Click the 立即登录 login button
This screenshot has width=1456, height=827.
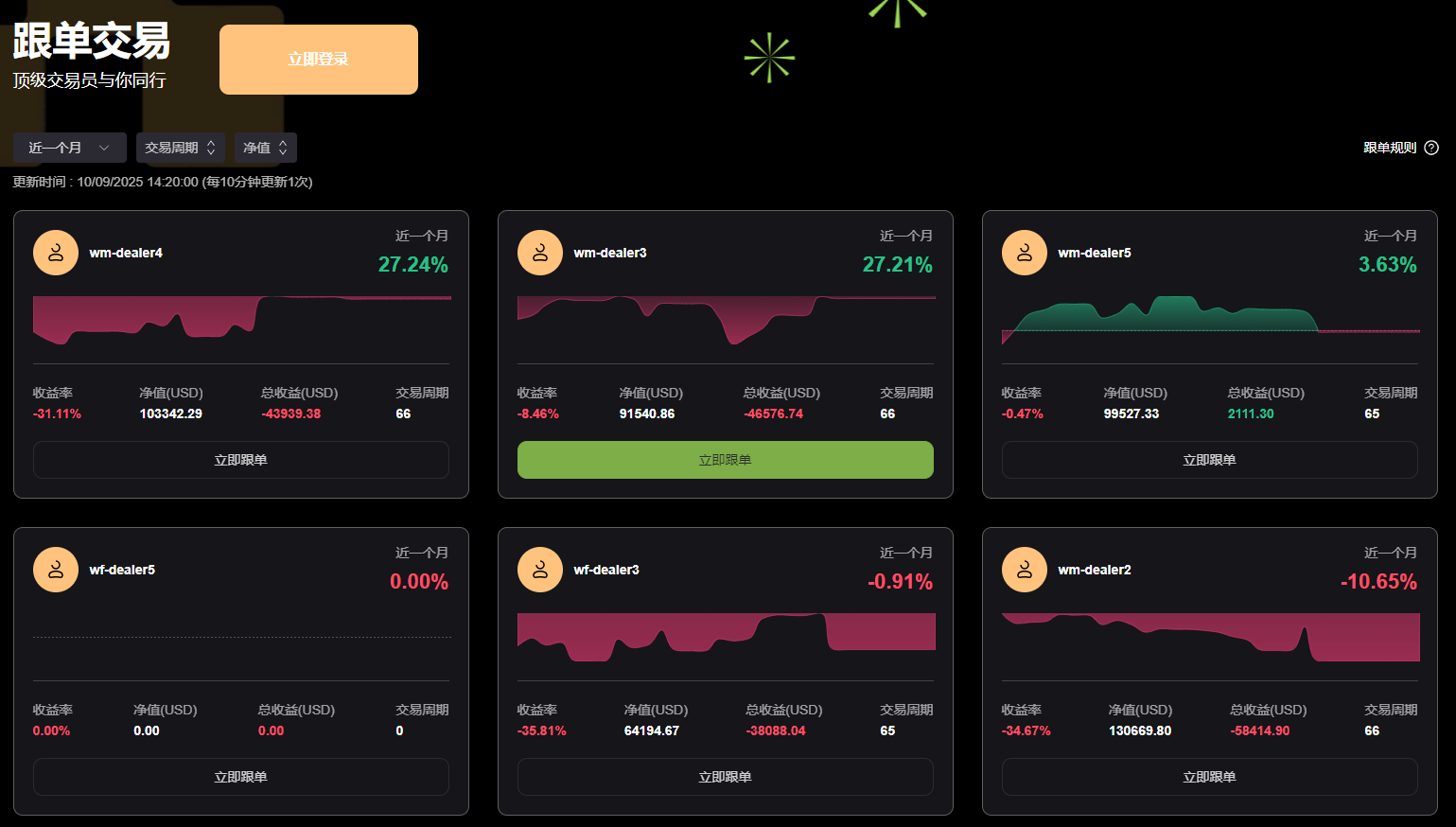[318, 59]
